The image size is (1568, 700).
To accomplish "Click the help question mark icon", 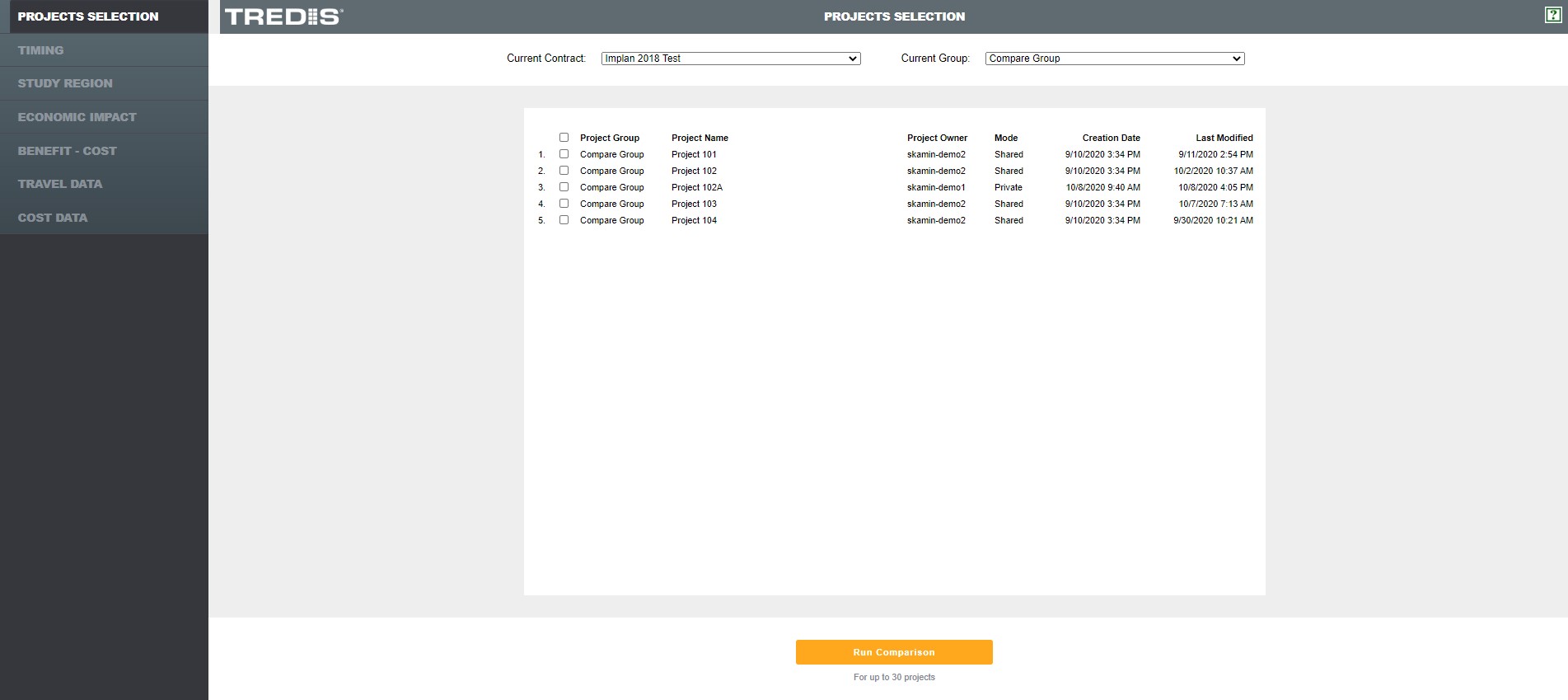I will 1552,15.
